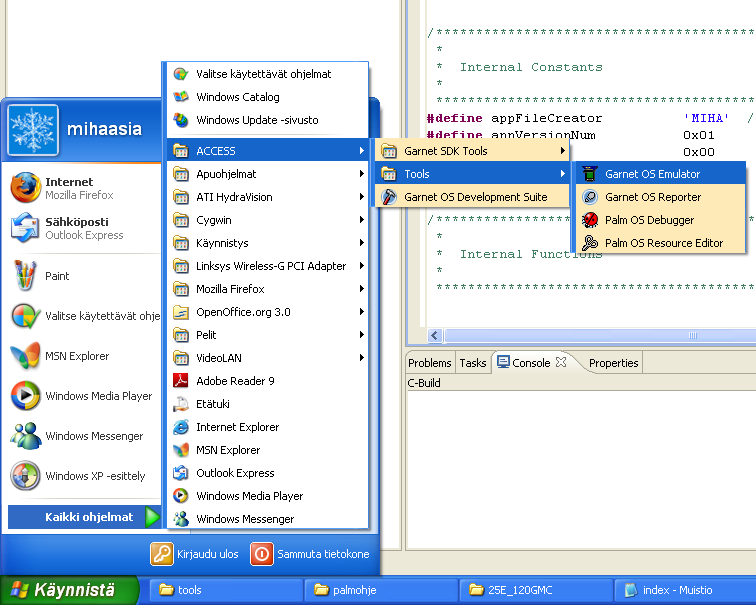Click the Adobe Reader 9 icon

(181, 381)
